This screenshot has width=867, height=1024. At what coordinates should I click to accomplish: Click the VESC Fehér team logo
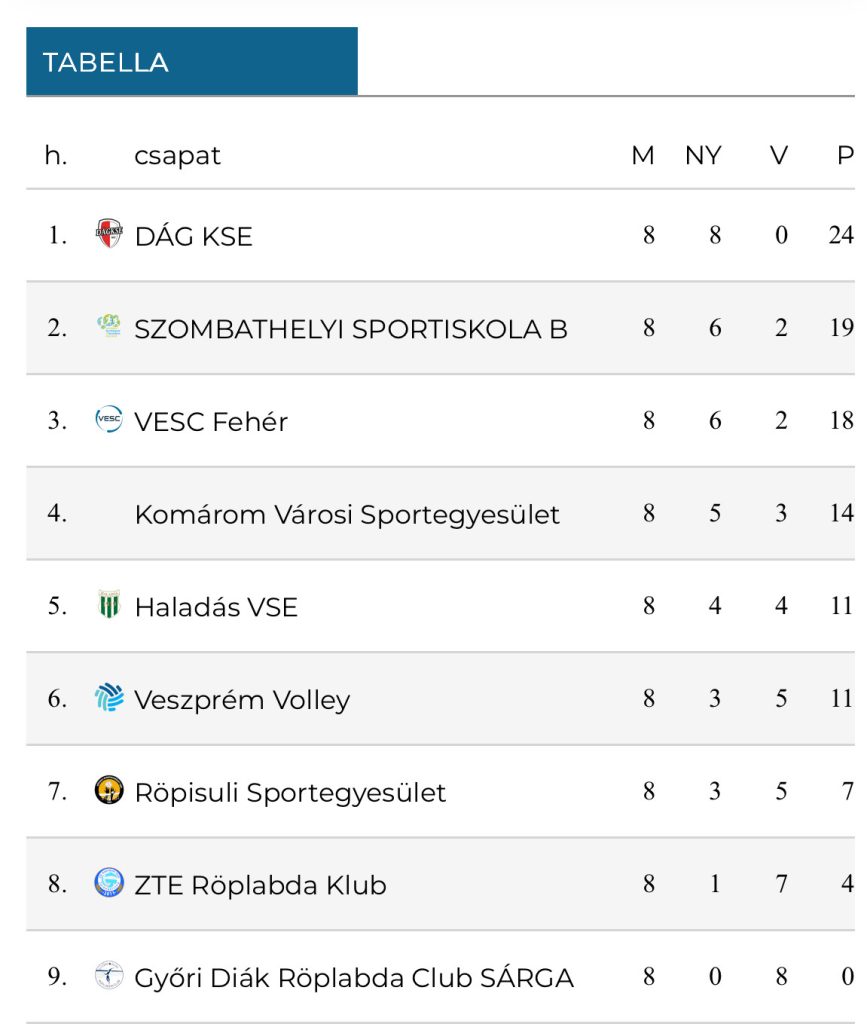pos(108,420)
